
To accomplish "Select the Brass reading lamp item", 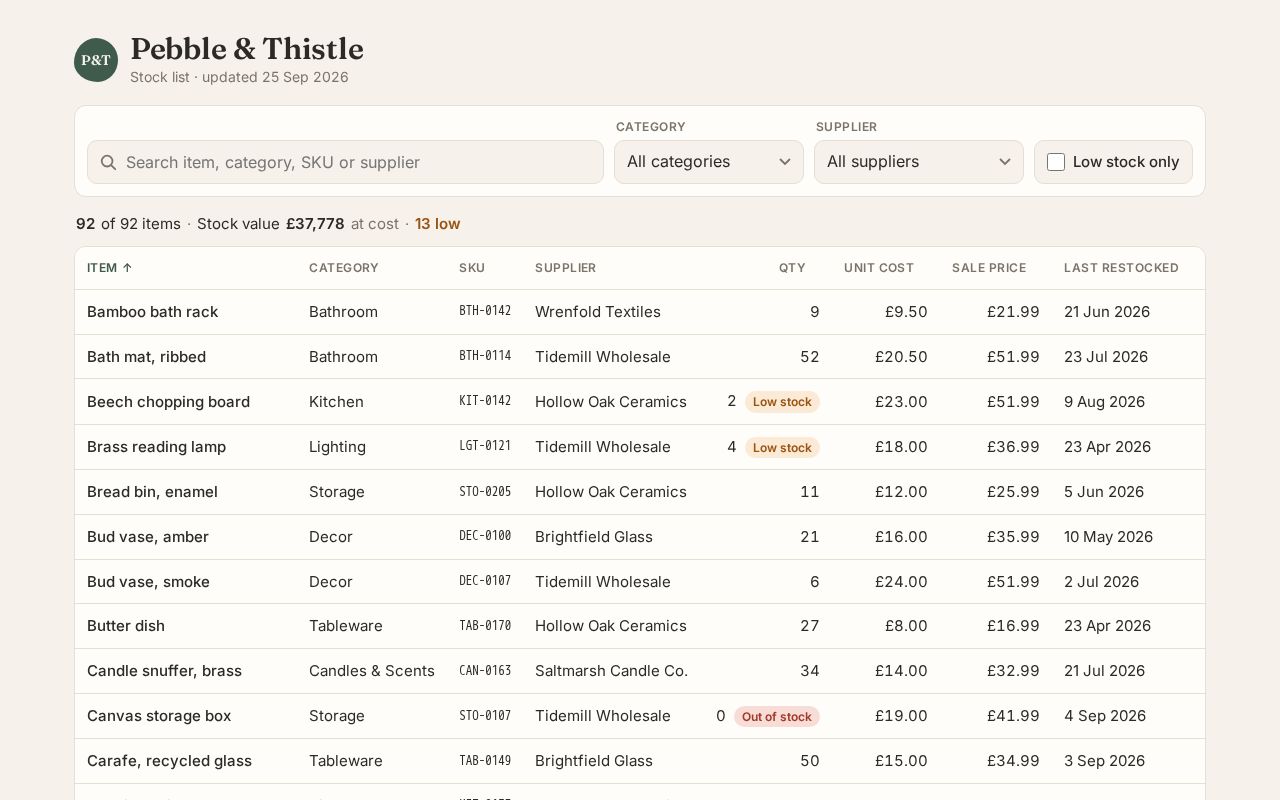I will [x=157, y=447].
